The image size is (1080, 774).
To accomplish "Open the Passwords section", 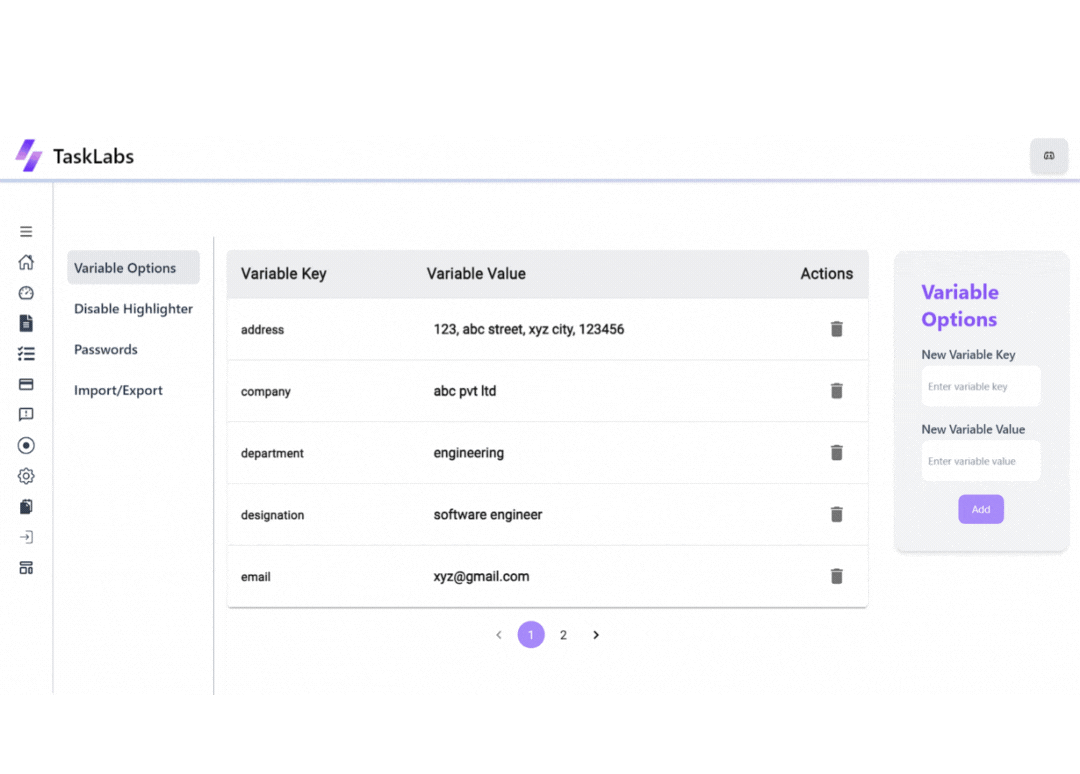I will pos(106,350).
